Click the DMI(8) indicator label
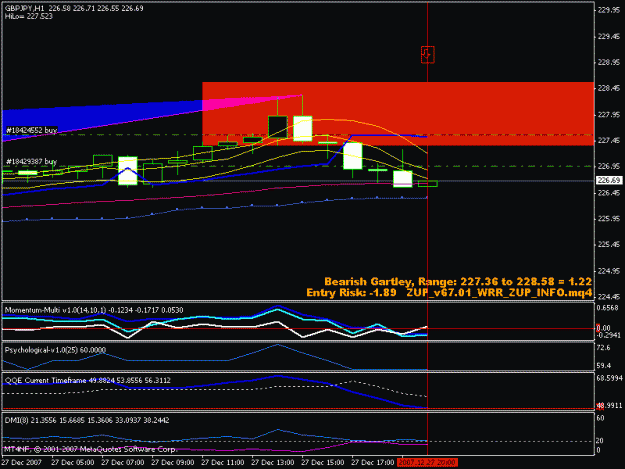This screenshot has height=469, width=625. 87,420
